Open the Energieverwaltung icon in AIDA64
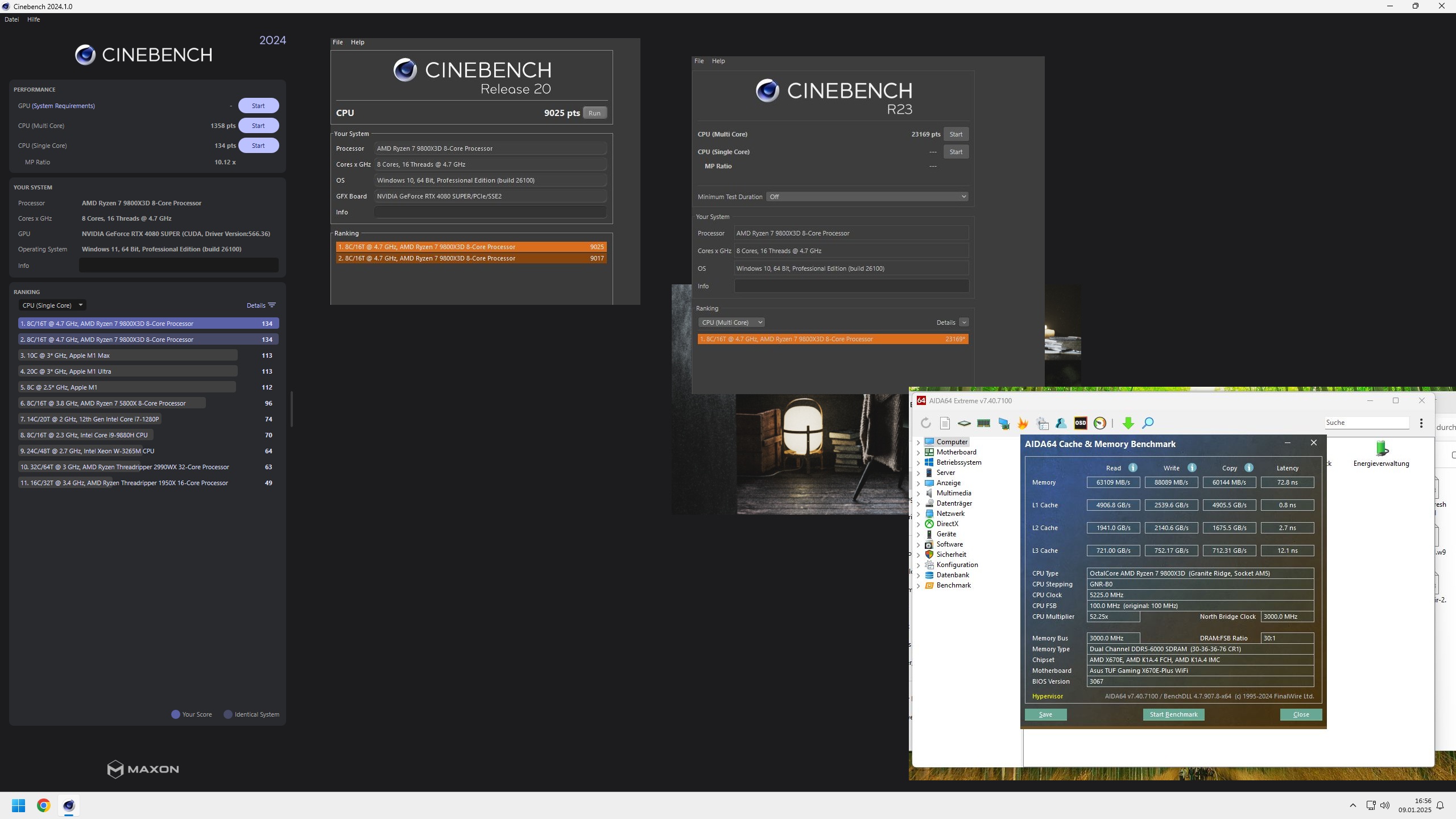1456x819 pixels. click(x=1381, y=453)
